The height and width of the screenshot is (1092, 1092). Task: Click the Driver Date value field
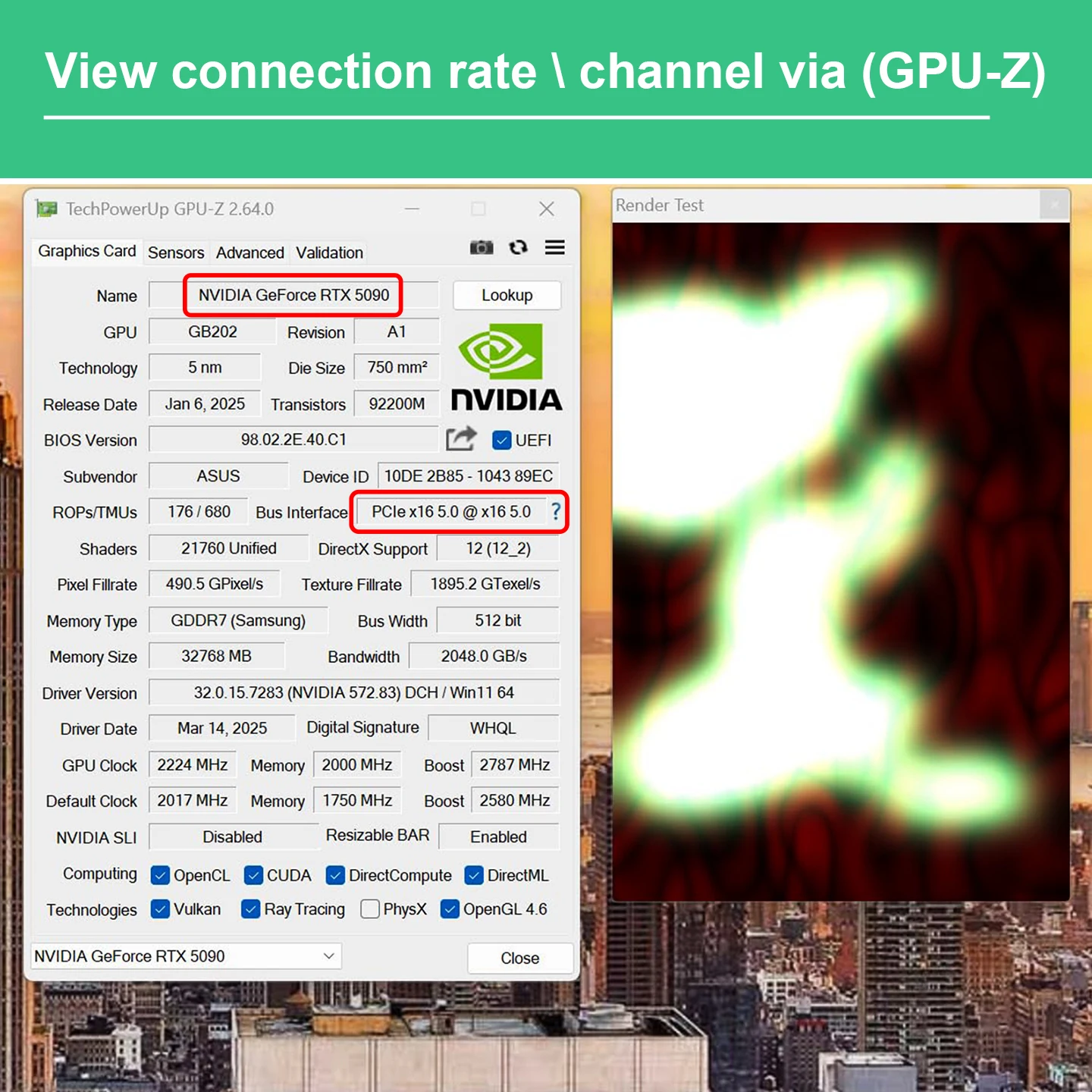[221, 727]
